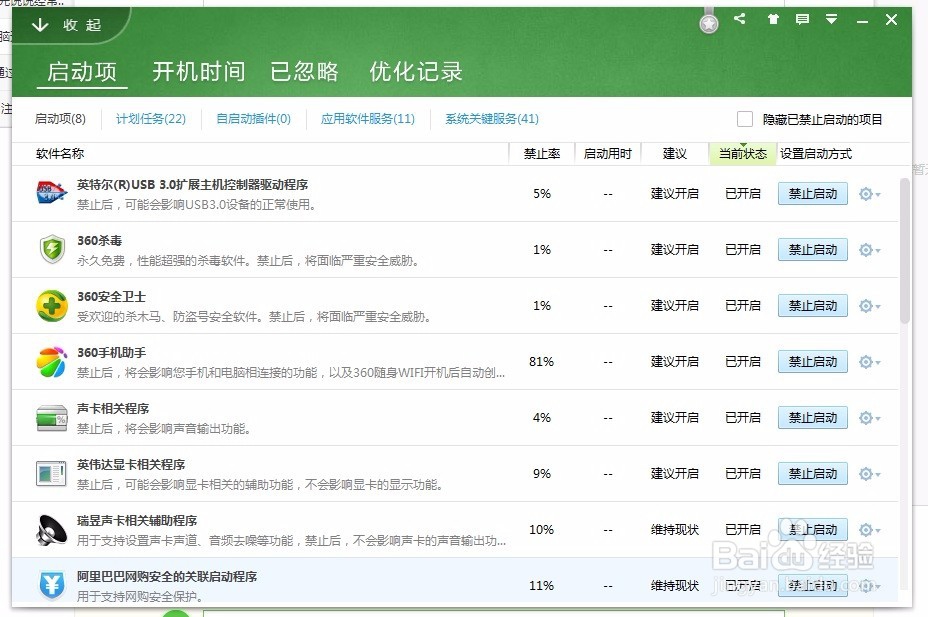Switch to 启动项 tab
The image size is (928, 617).
point(82,72)
